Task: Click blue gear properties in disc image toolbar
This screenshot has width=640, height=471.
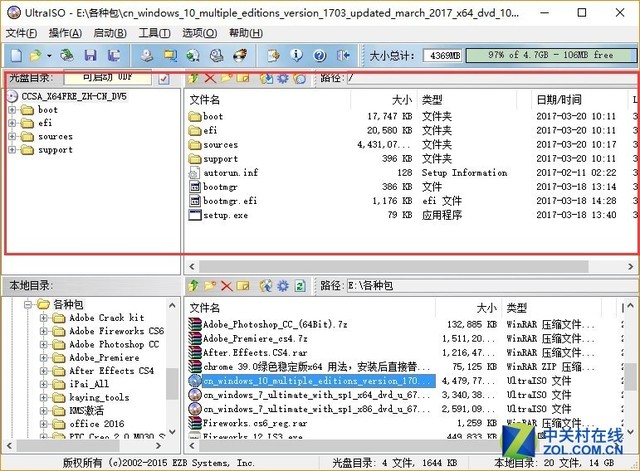Action: click(x=282, y=78)
